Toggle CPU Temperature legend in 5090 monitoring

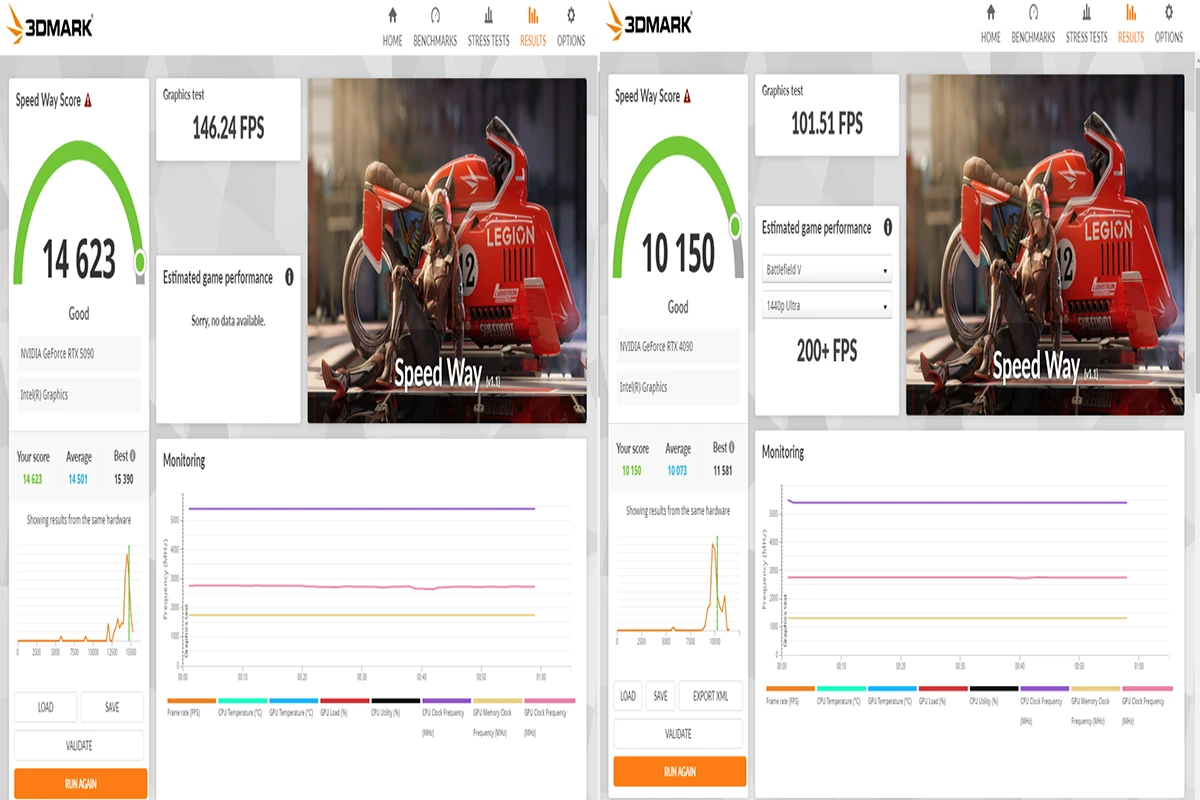(242, 708)
